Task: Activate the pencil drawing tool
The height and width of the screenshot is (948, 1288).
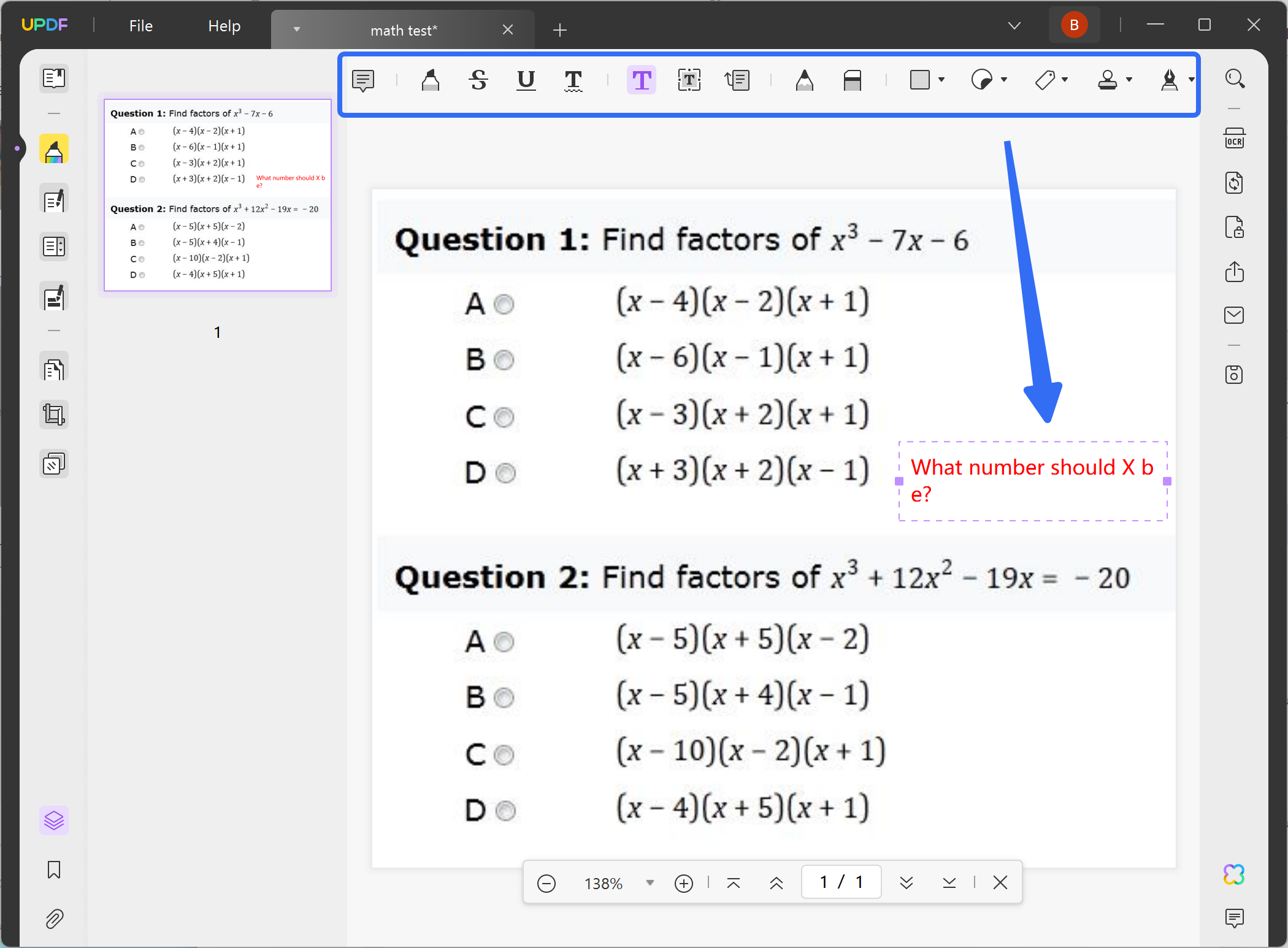Action: click(805, 80)
